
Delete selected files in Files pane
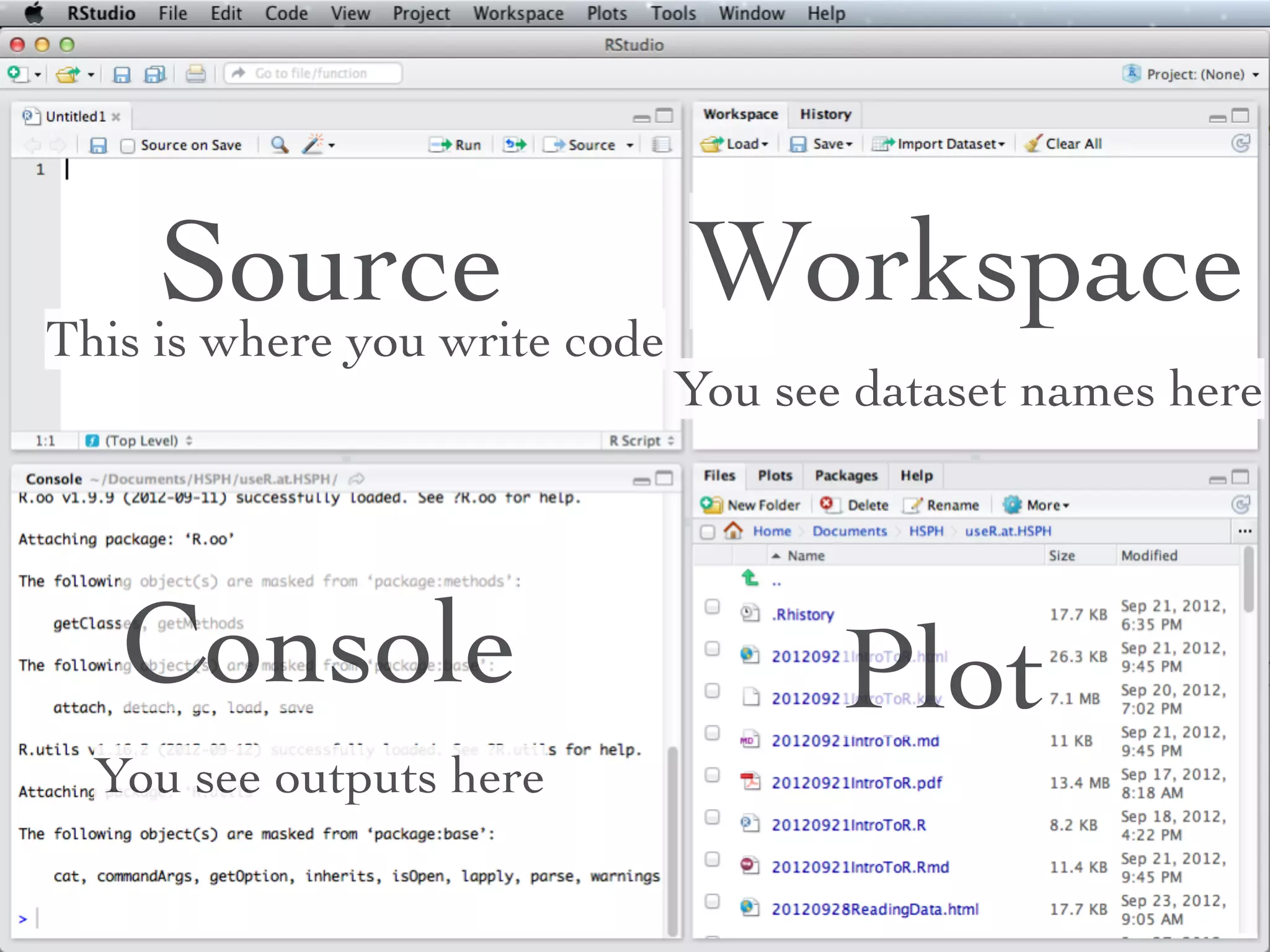click(854, 505)
